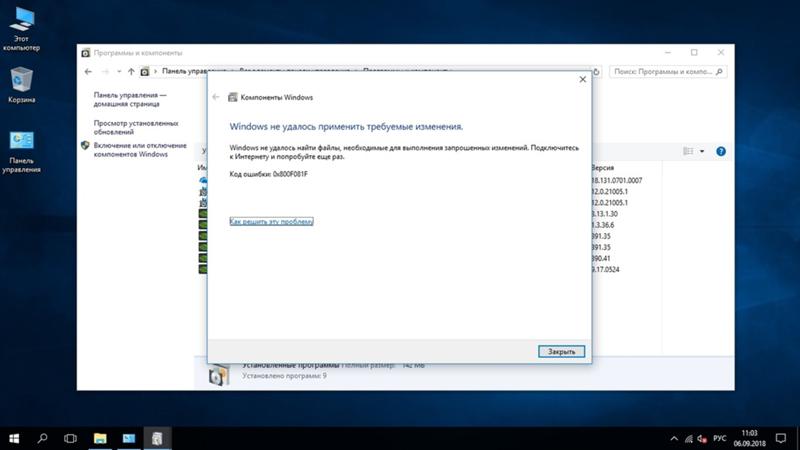Close the Windows Components dialog with X
Screen dimensions: 800x450
(583, 79)
